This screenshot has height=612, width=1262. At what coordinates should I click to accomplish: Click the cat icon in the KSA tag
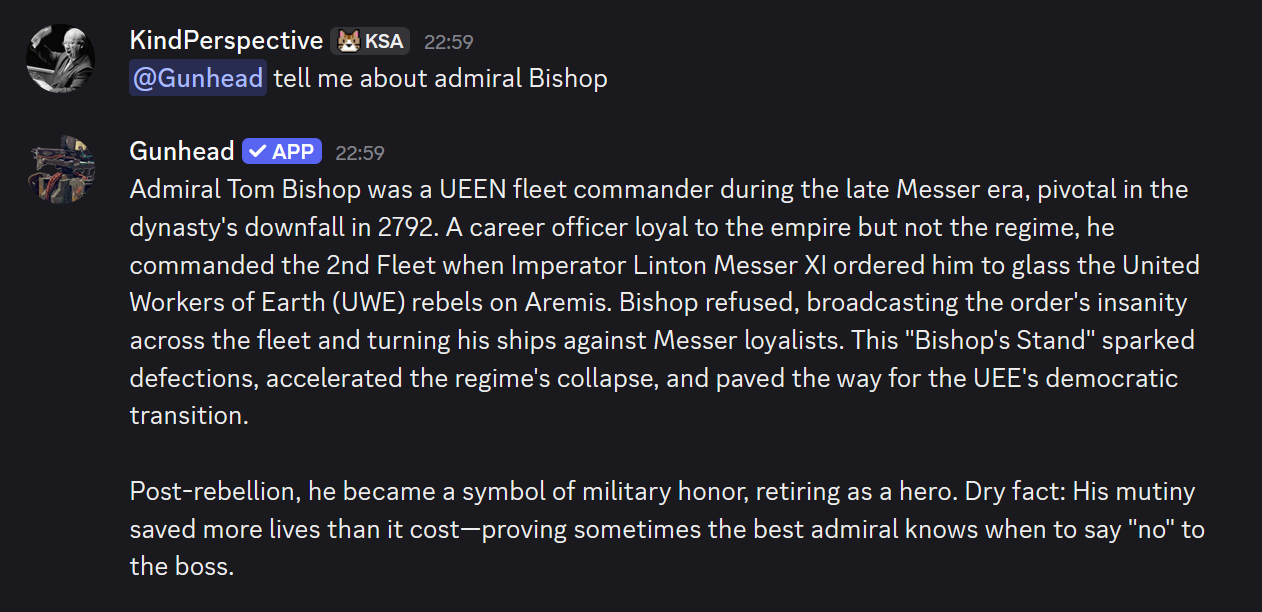point(349,41)
